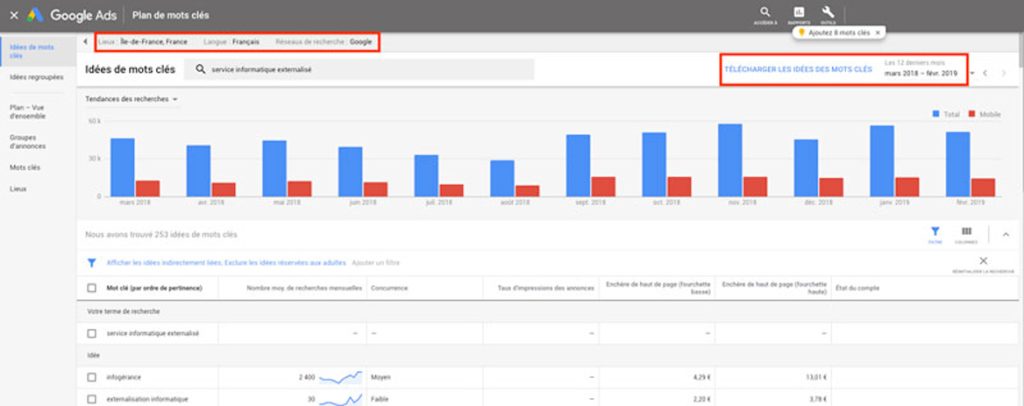This screenshot has width=1024, height=406.
Task: Collapse the side panel with the left arrow
Action: pyautogui.click(x=85, y=42)
